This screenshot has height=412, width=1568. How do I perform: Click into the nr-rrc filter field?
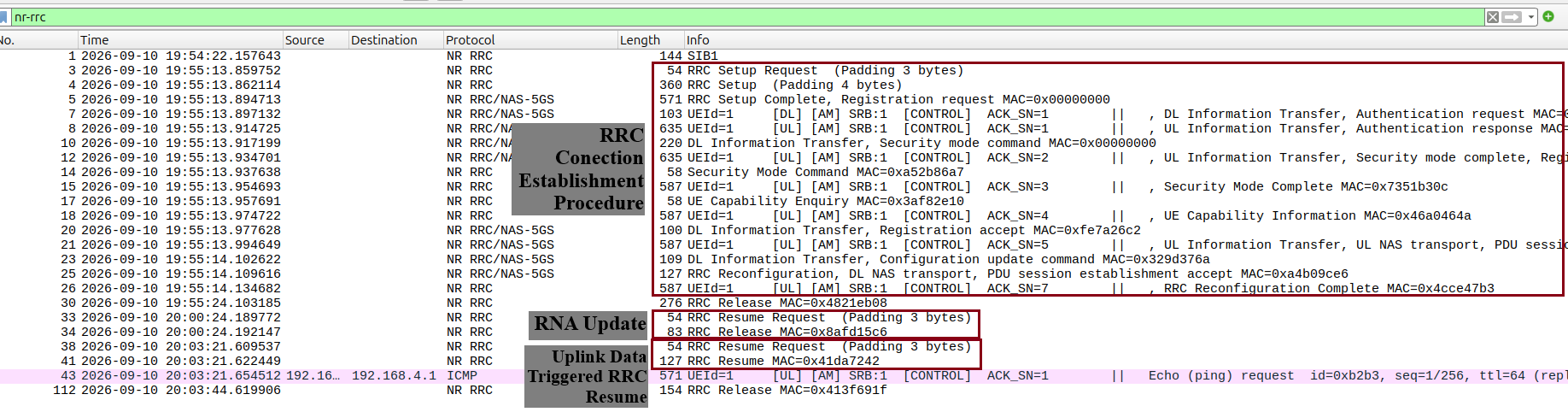(x=747, y=17)
